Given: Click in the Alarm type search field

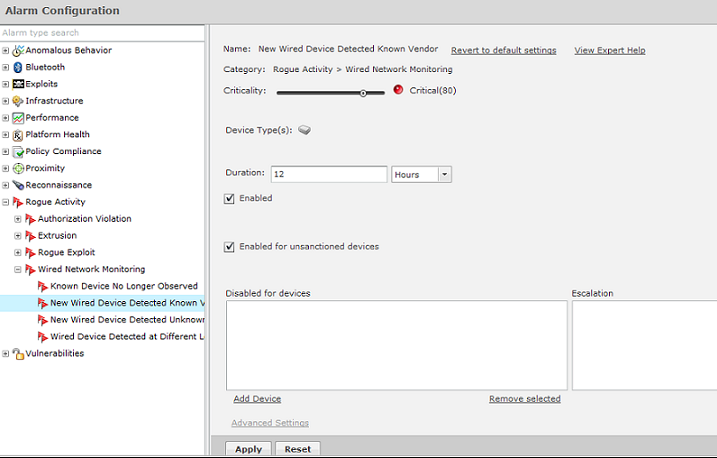Looking at the screenshot, I should 102,33.
